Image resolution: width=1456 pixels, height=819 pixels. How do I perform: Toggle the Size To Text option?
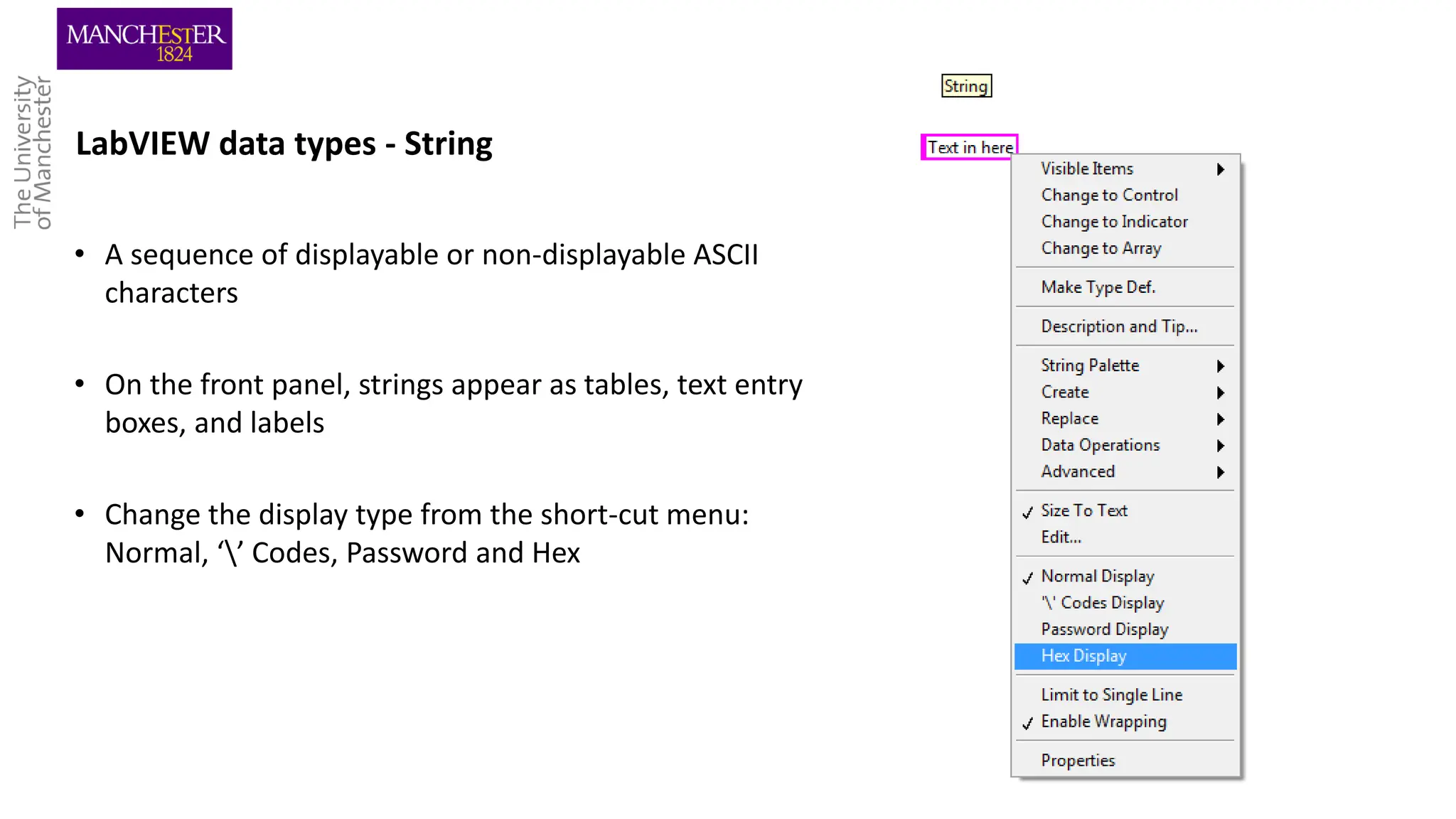click(x=1125, y=510)
